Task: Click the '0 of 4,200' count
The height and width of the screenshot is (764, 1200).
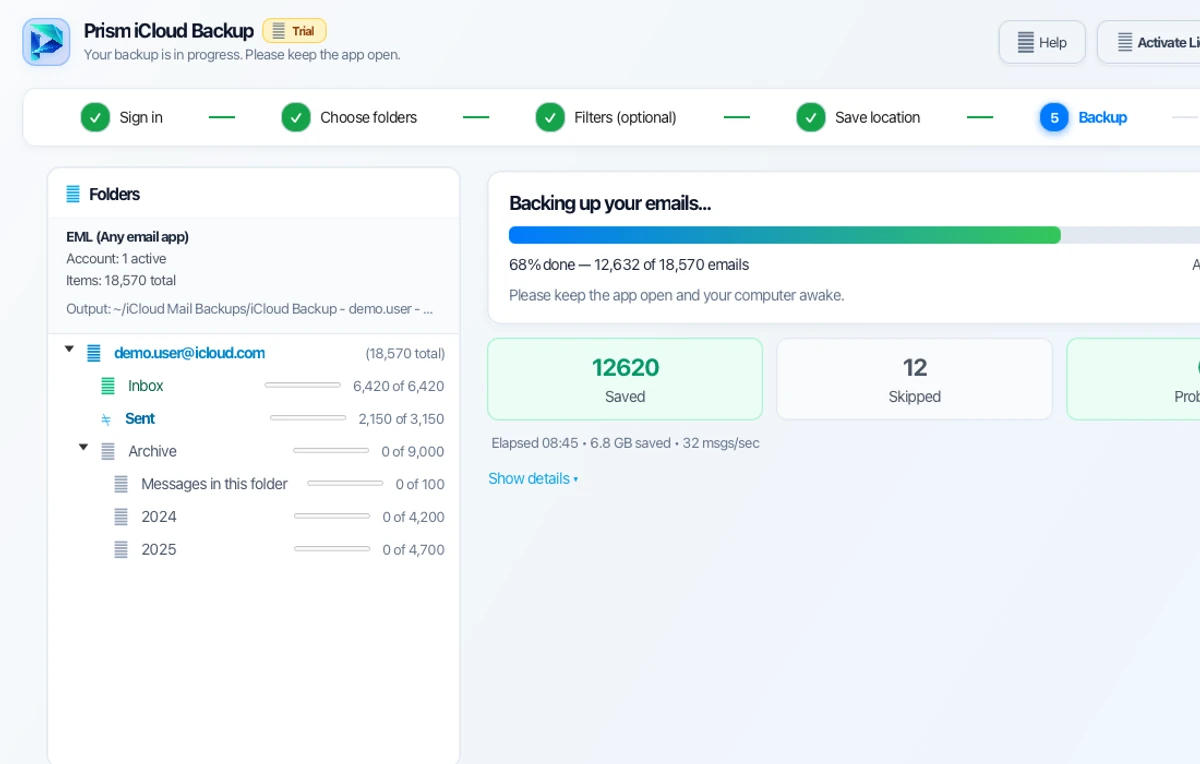Action: [414, 517]
